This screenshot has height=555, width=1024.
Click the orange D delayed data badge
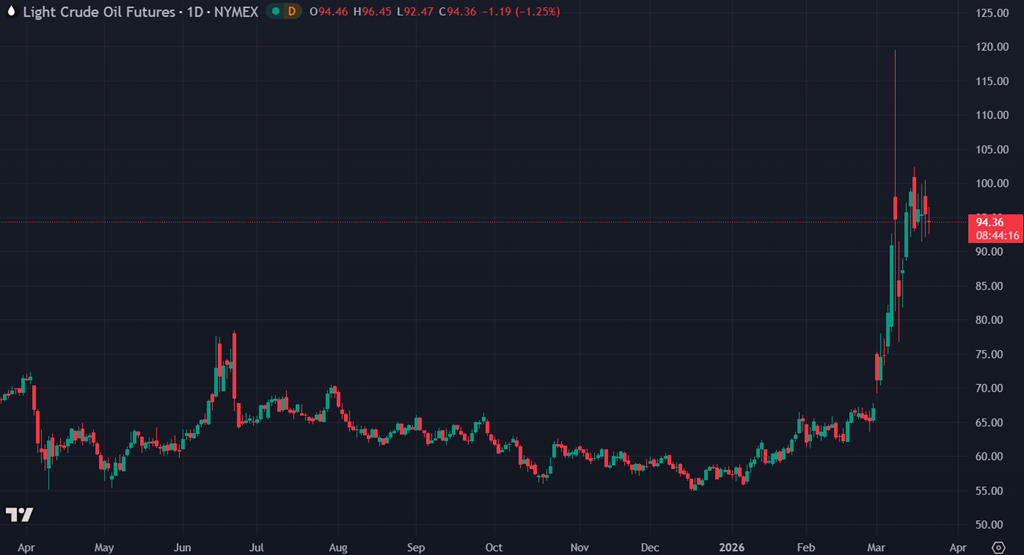point(291,11)
